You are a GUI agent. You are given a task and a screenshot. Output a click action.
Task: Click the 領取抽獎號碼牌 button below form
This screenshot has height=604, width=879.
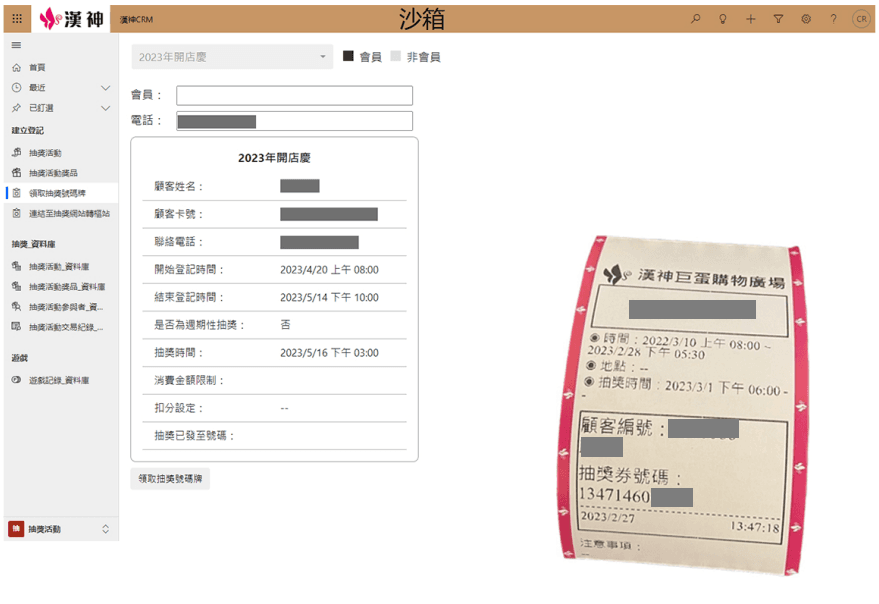[170, 478]
